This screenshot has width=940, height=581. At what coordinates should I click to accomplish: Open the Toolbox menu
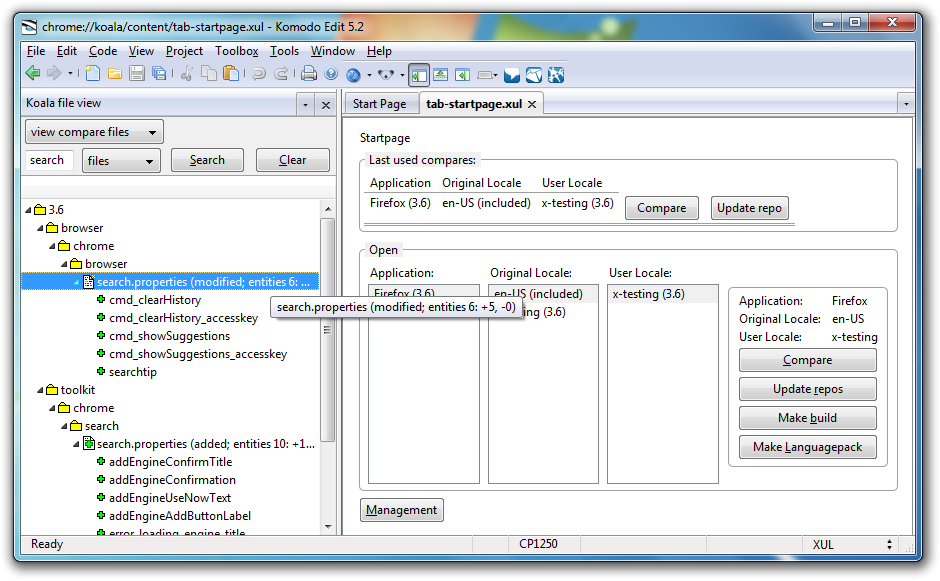click(237, 51)
